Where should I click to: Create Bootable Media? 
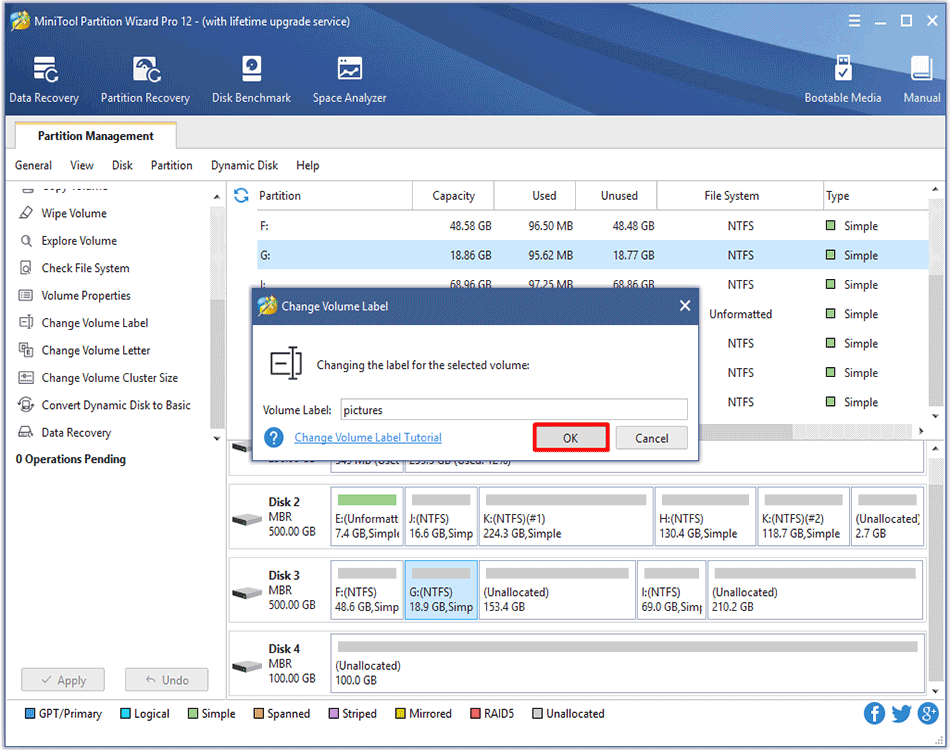(842, 79)
